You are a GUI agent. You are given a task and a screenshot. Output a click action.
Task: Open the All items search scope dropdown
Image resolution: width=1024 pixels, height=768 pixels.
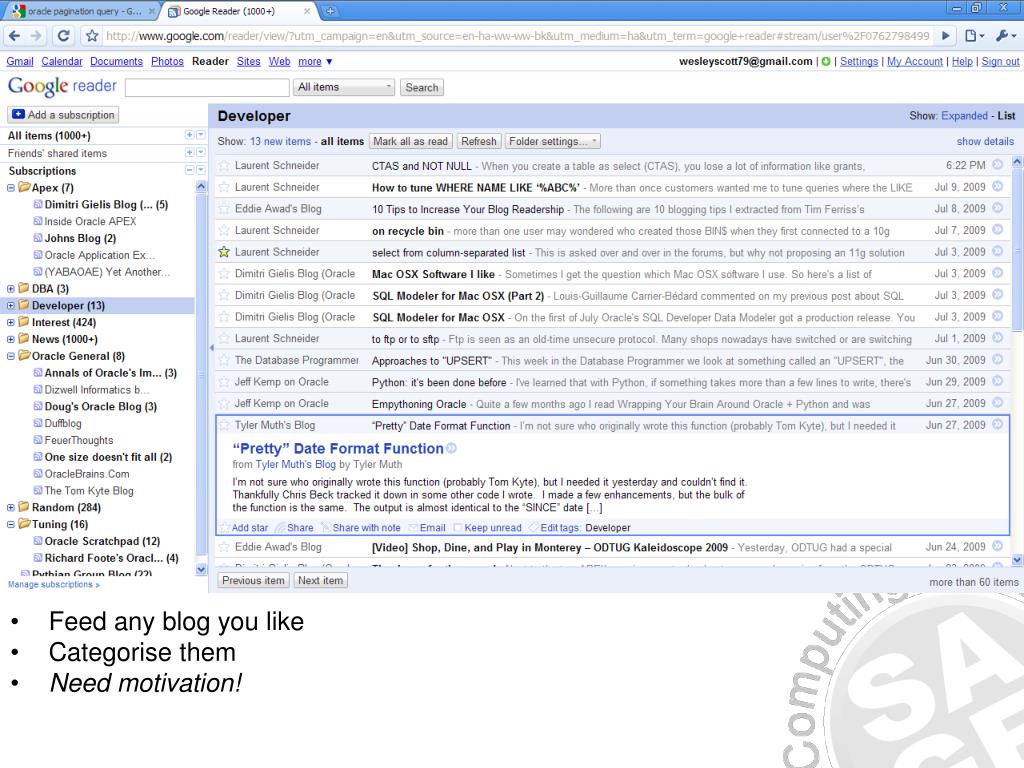pos(344,87)
